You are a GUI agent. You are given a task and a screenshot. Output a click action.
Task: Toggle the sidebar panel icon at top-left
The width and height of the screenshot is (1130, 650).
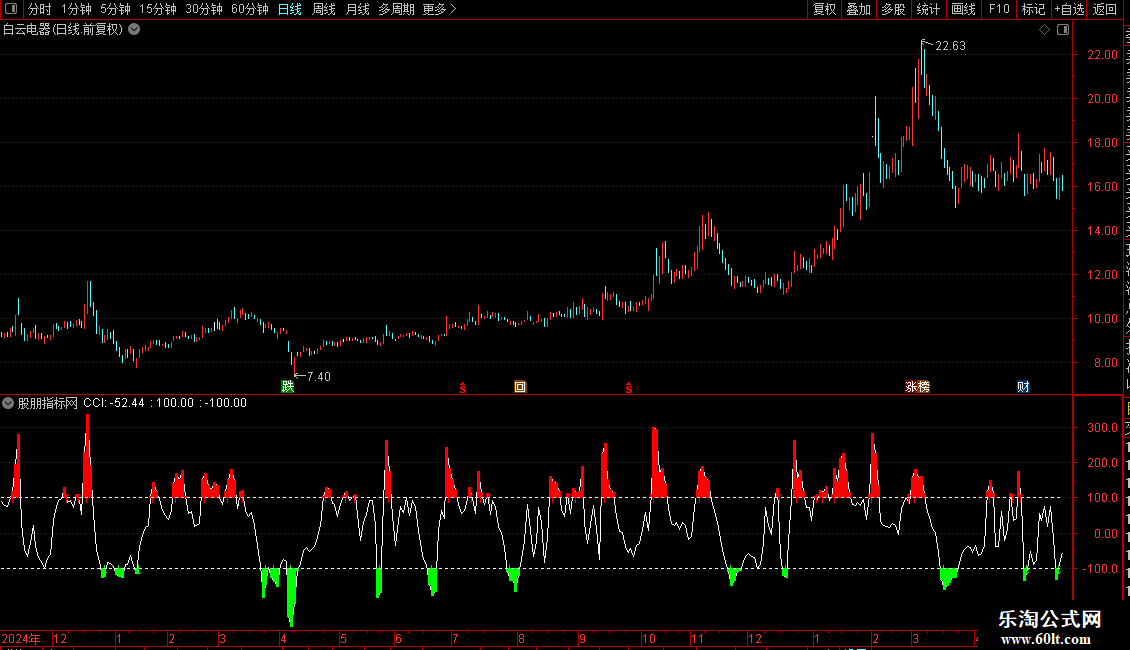11,9
